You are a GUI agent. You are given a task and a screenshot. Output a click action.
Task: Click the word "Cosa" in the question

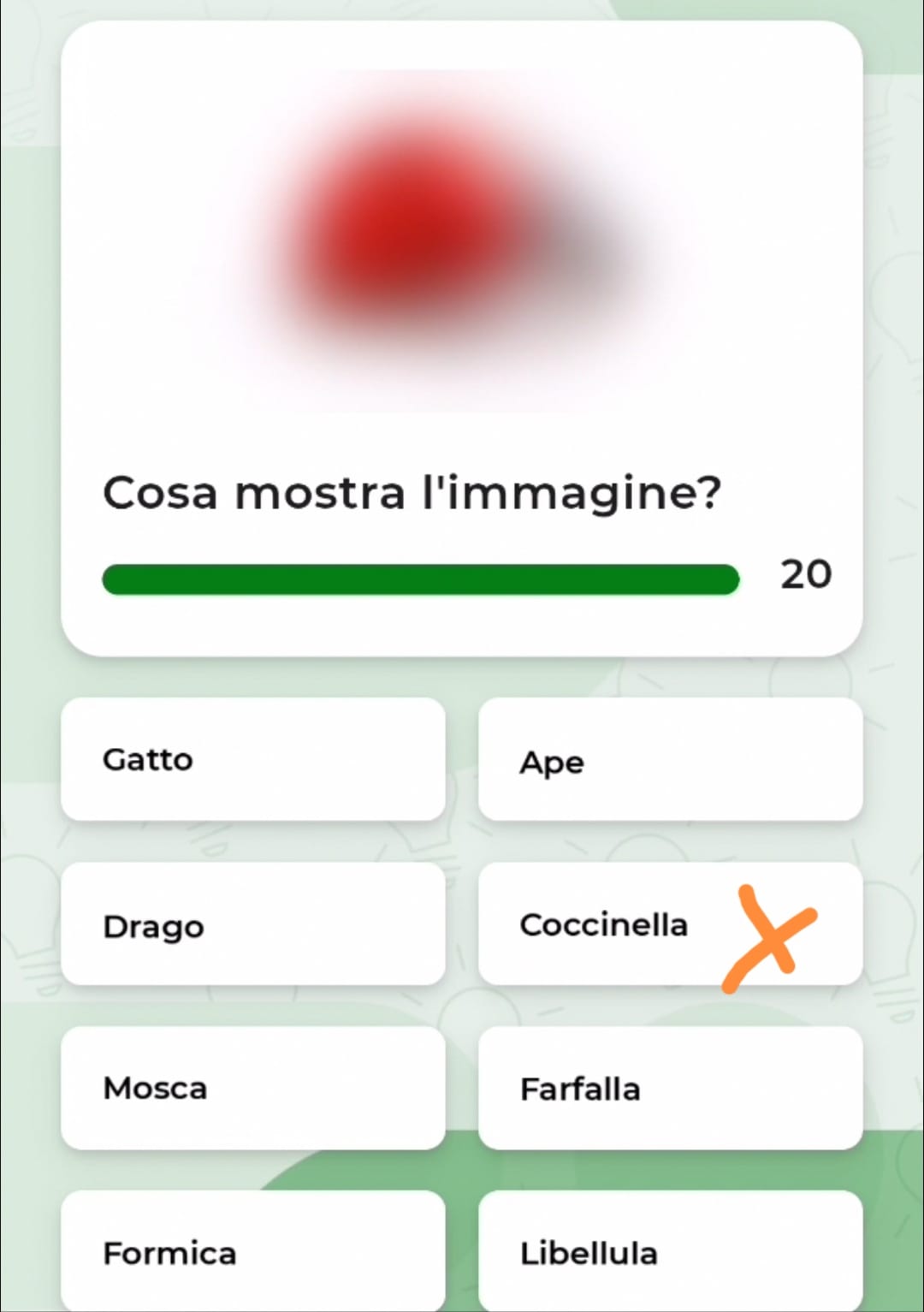point(160,494)
